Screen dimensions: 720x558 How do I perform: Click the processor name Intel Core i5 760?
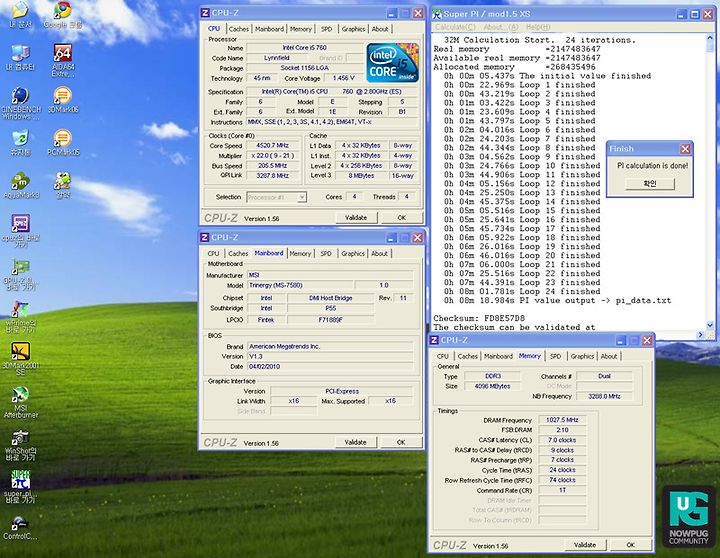click(x=305, y=48)
